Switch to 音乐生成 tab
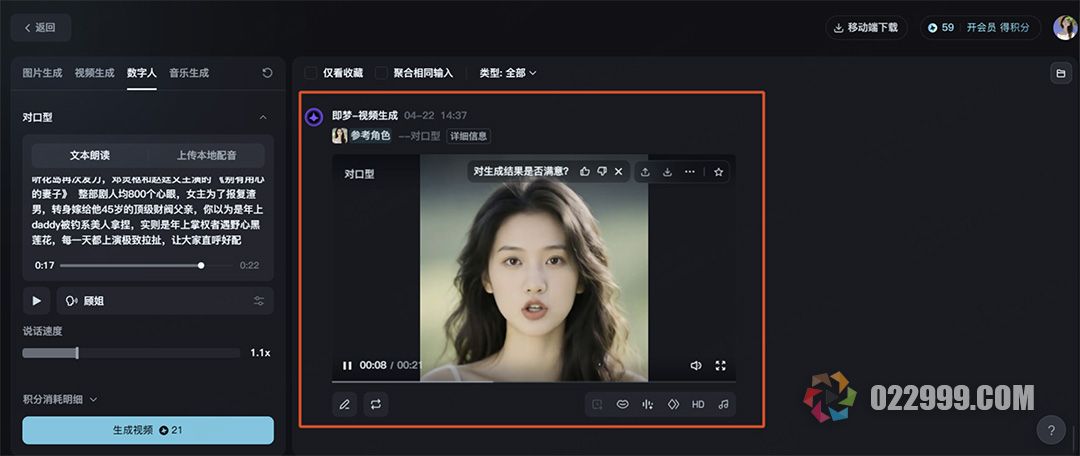Screen dimensions: 1080x456 189,73
